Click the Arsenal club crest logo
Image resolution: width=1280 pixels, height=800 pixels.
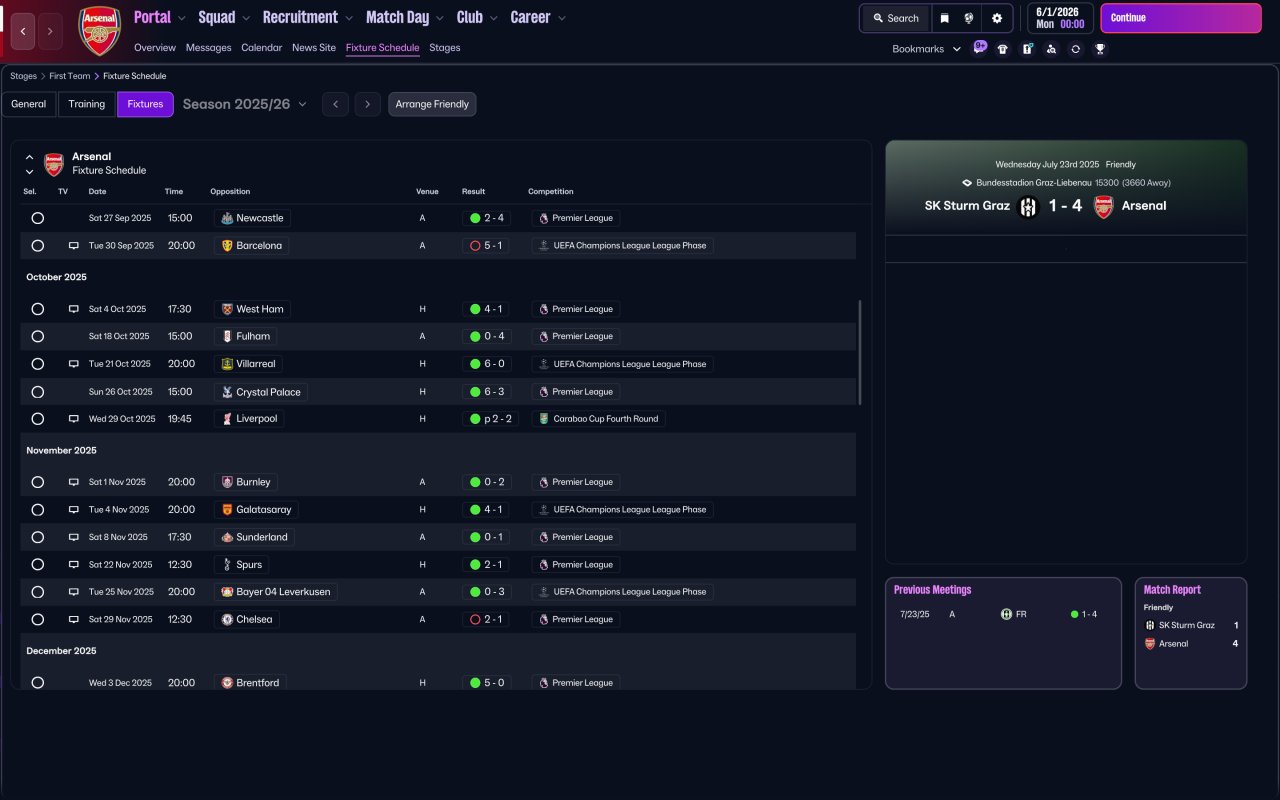tap(99, 31)
